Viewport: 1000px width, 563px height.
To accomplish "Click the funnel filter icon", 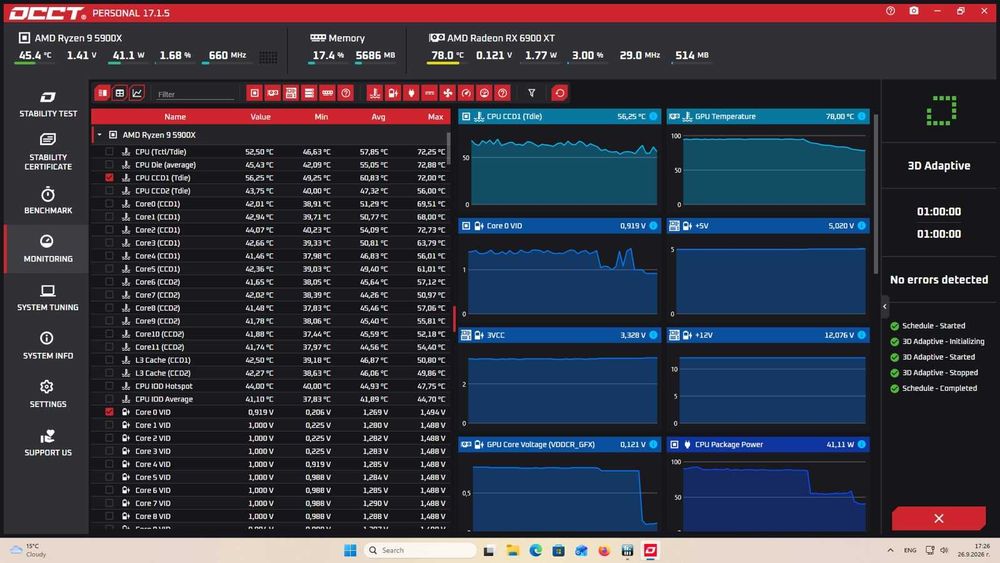I will coord(531,93).
